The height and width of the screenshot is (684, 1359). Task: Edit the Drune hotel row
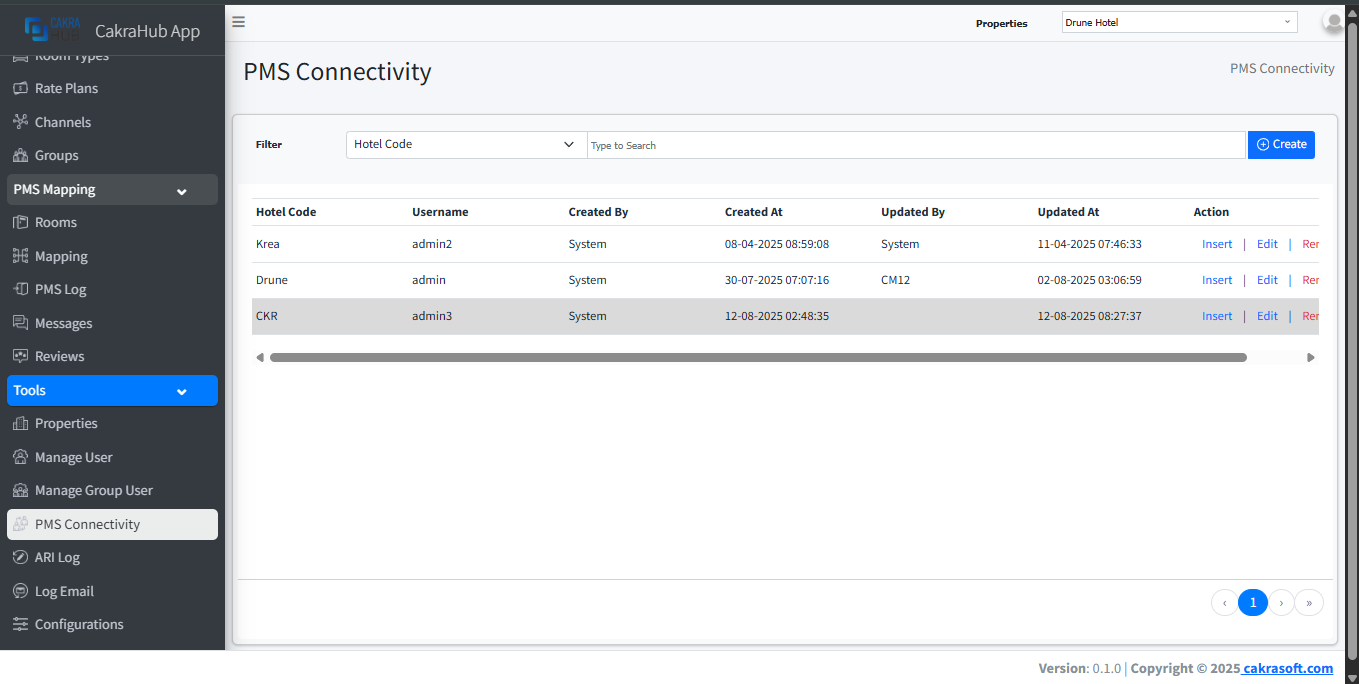[x=1267, y=280]
